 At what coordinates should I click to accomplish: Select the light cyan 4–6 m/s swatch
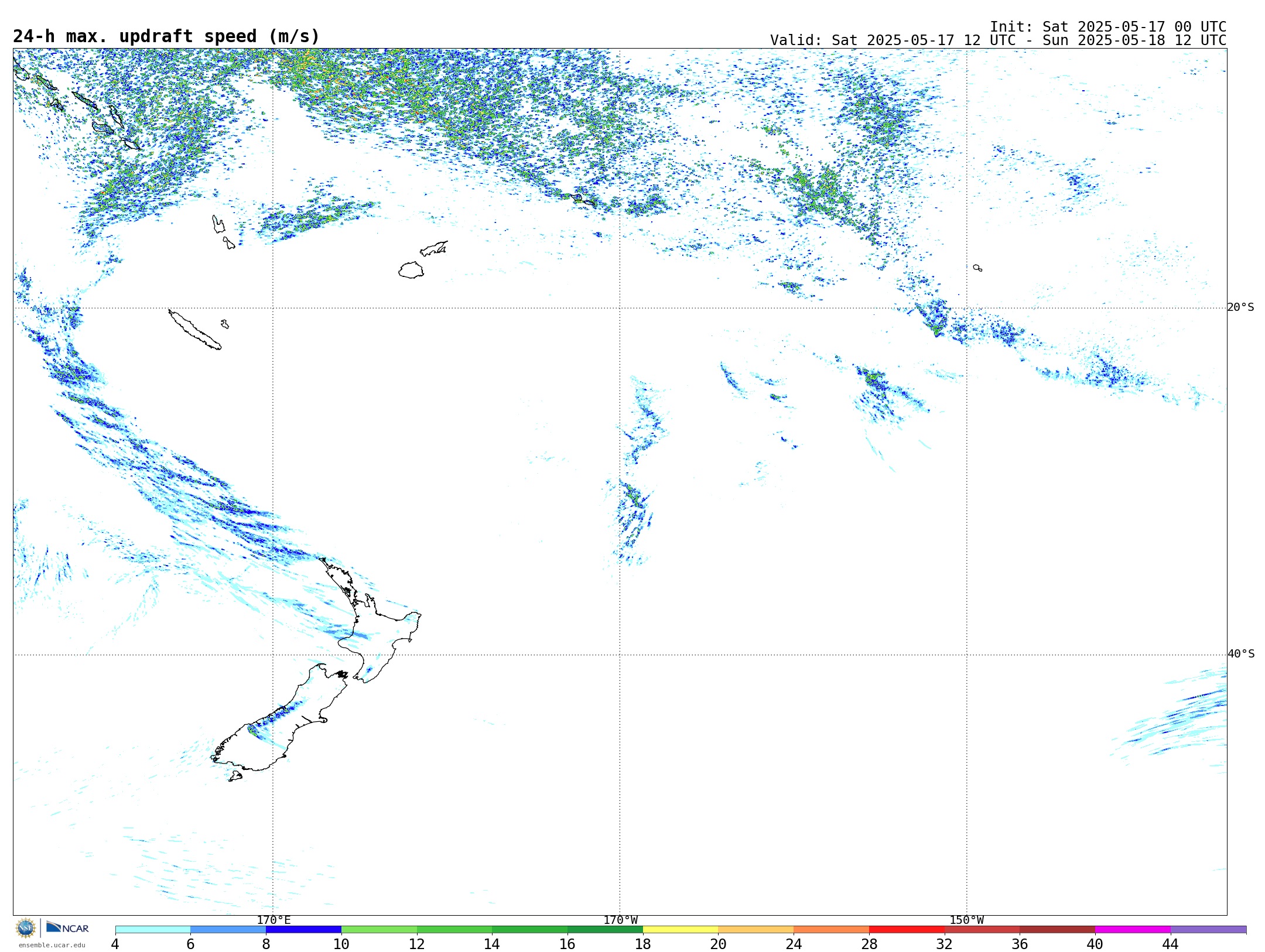[x=153, y=930]
